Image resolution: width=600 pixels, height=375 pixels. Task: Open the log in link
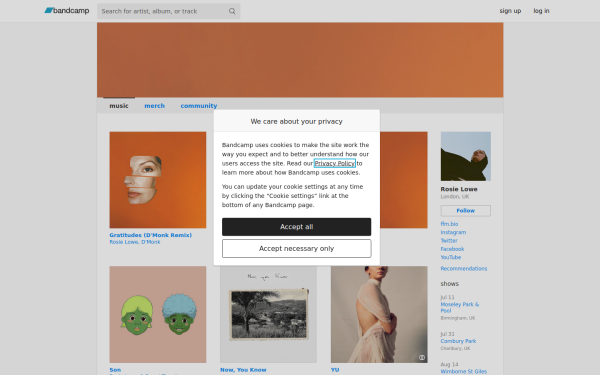[541, 11]
